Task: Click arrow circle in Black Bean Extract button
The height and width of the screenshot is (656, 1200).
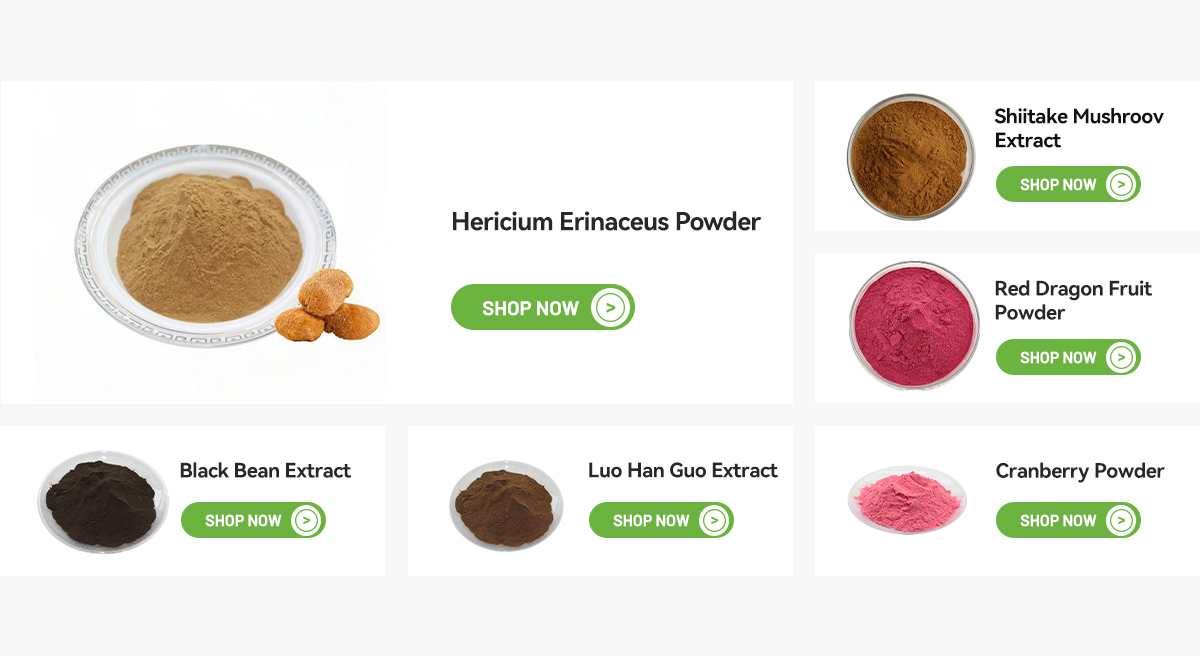Action: click(x=307, y=520)
